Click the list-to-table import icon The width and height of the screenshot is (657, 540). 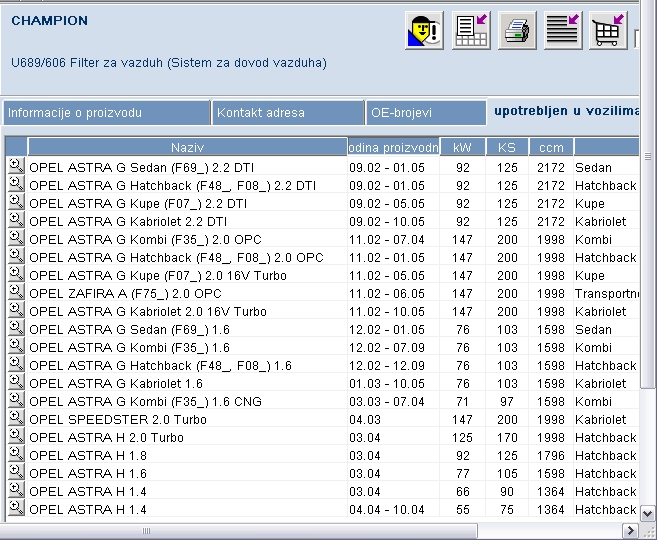(x=471, y=31)
